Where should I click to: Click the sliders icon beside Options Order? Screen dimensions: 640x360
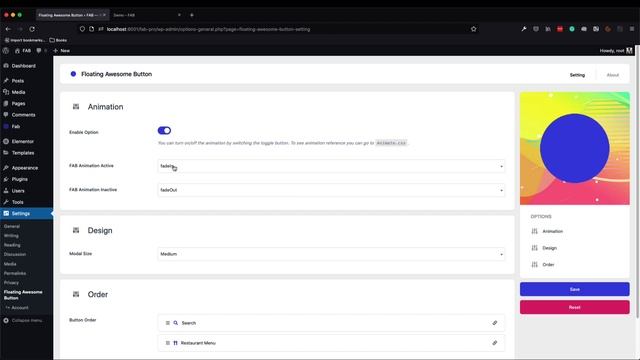coord(534,265)
